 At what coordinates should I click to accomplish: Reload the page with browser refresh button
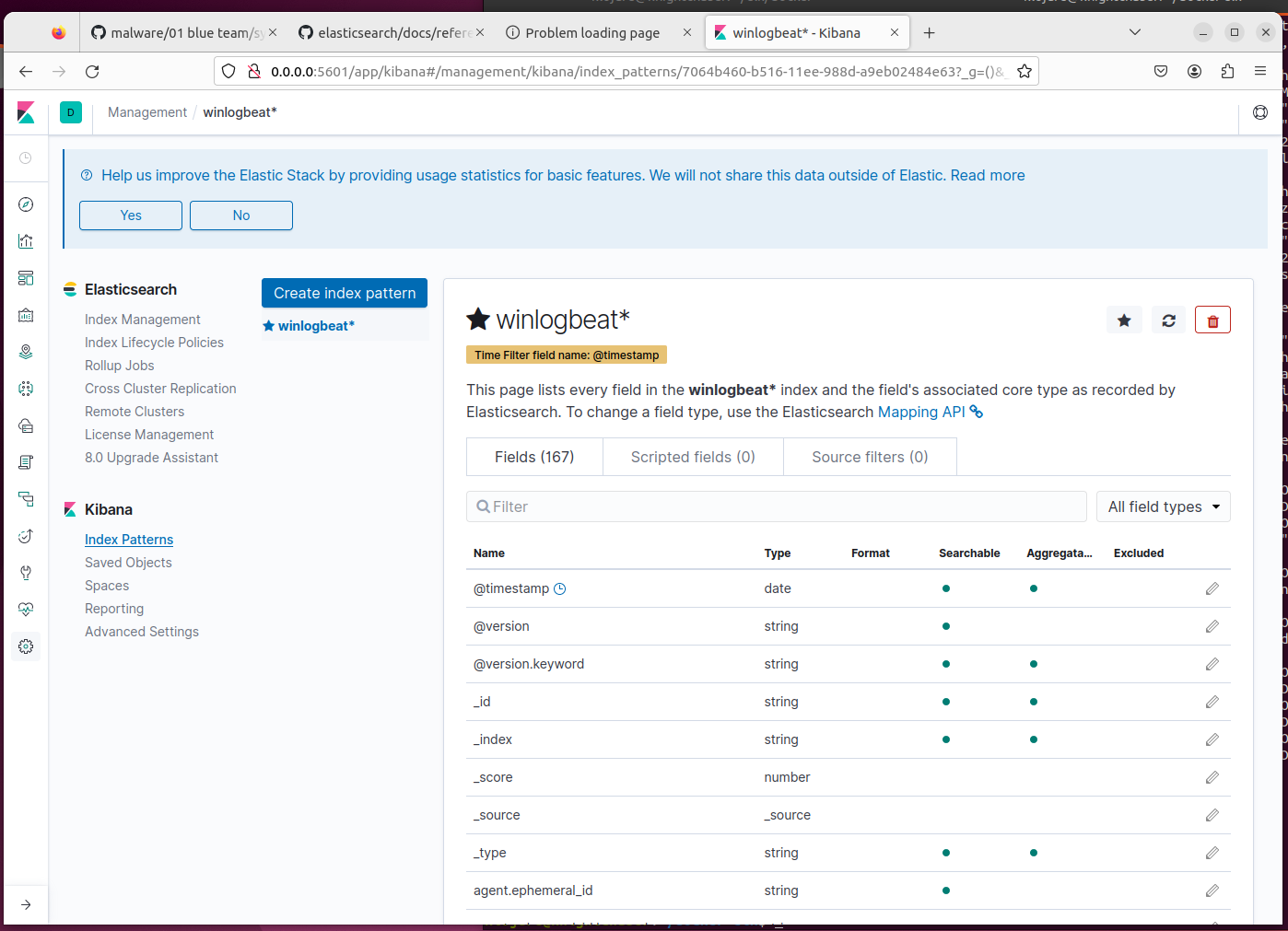coord(92,71)
